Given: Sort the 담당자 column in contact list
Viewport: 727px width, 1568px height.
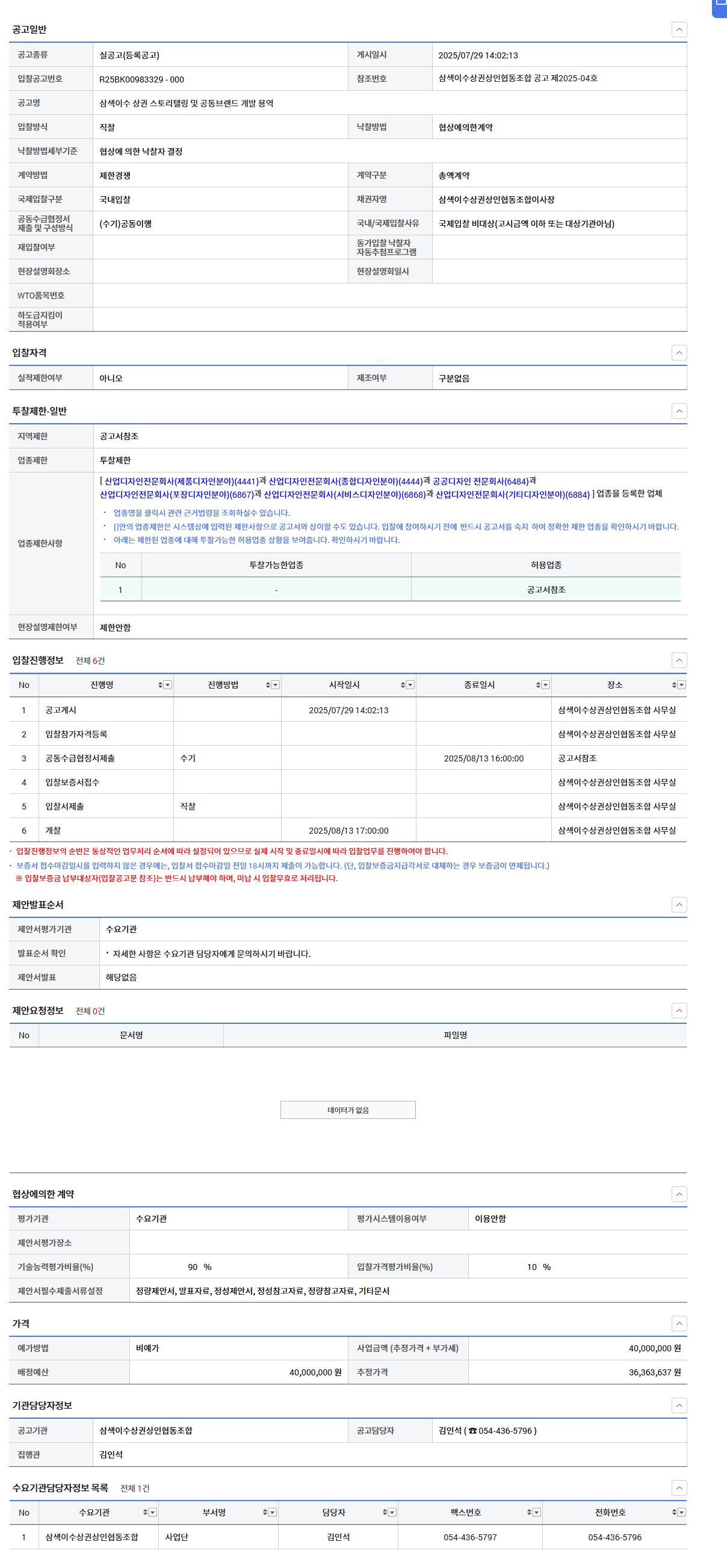Looking at the screenshot, I should (385, 1512).
